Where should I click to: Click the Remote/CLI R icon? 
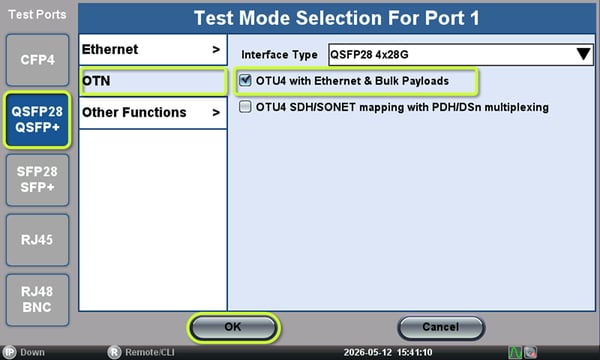tap(114, 352)
